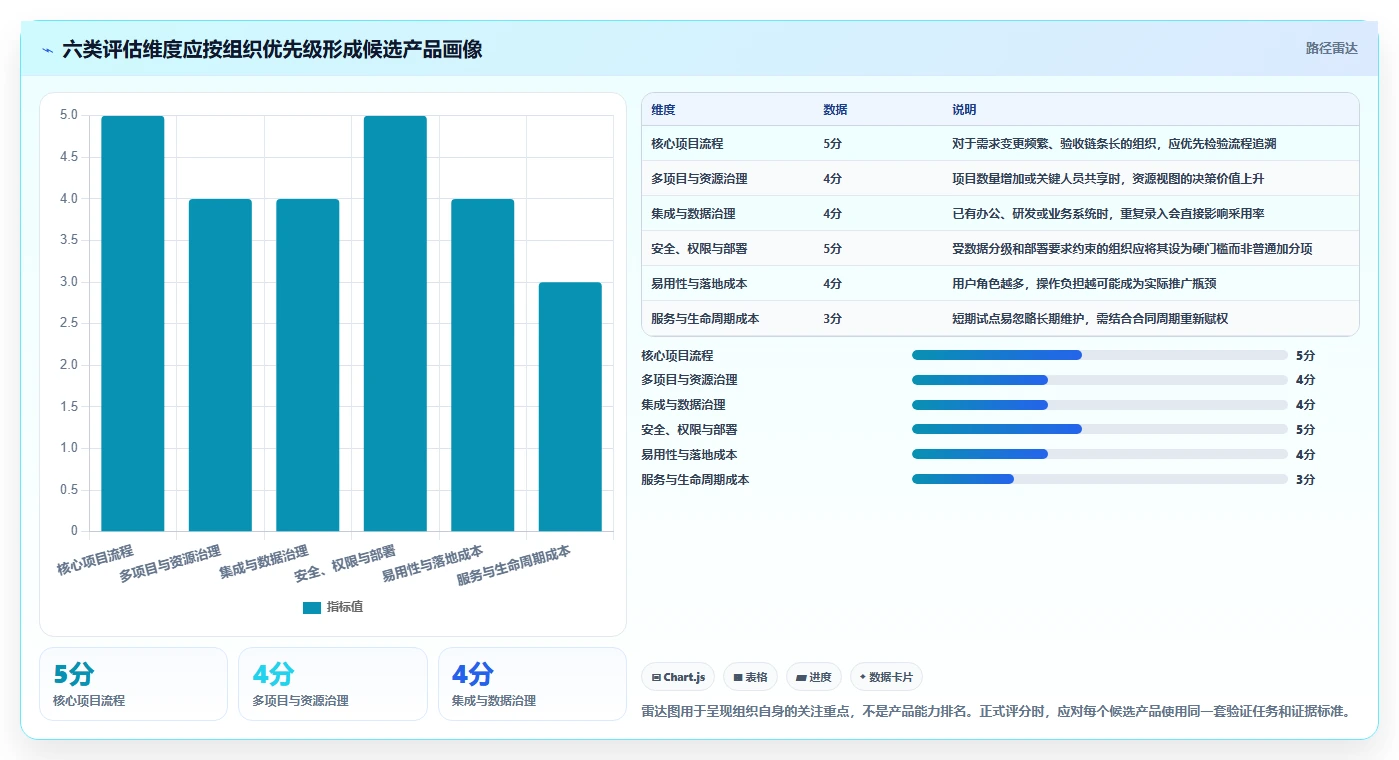Click the 集成与数据治理 progress bar
This screenshot has width=1399, height=760.
(1100, 405)
